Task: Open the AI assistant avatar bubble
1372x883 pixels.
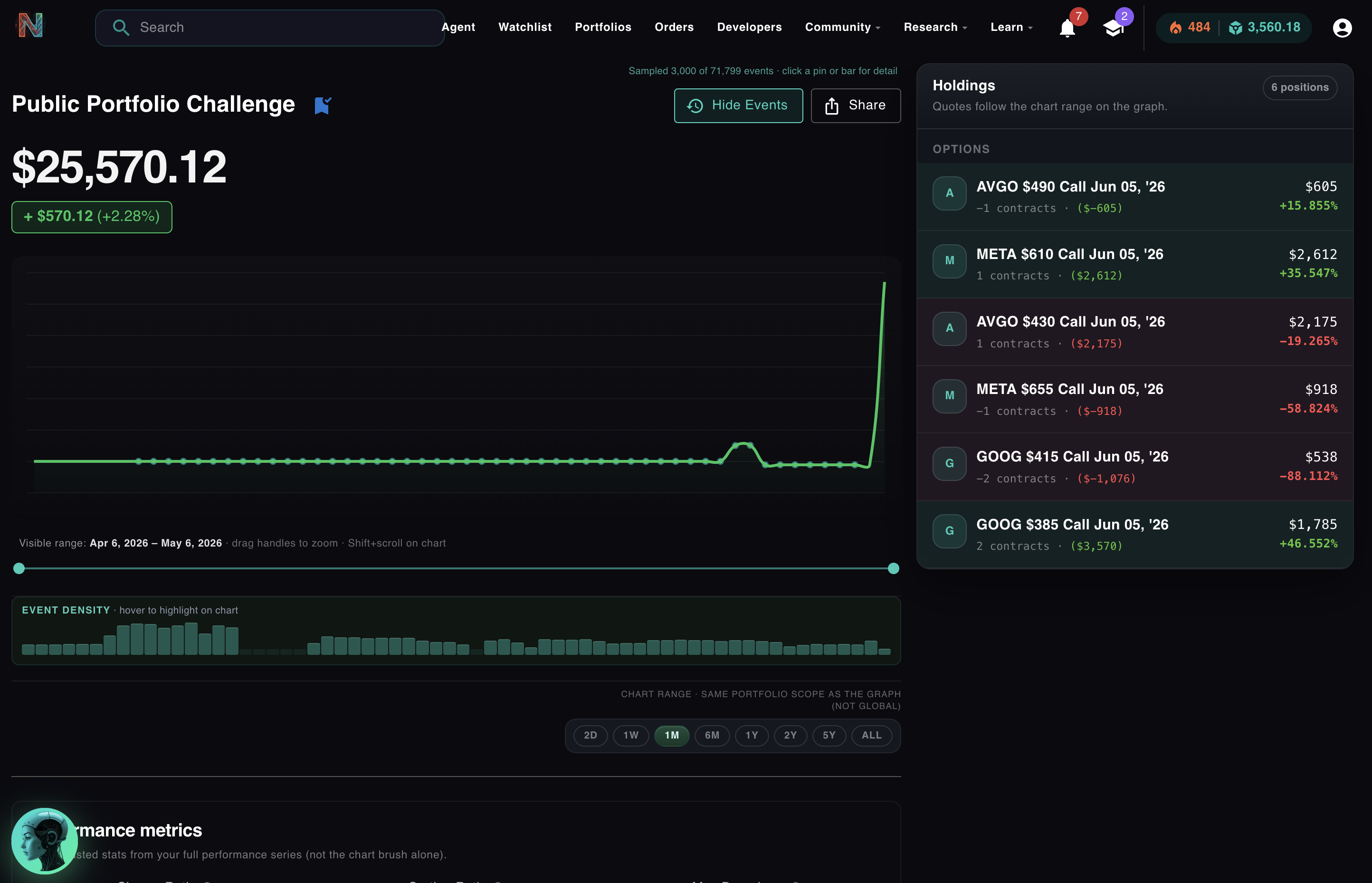Action: 45,841
